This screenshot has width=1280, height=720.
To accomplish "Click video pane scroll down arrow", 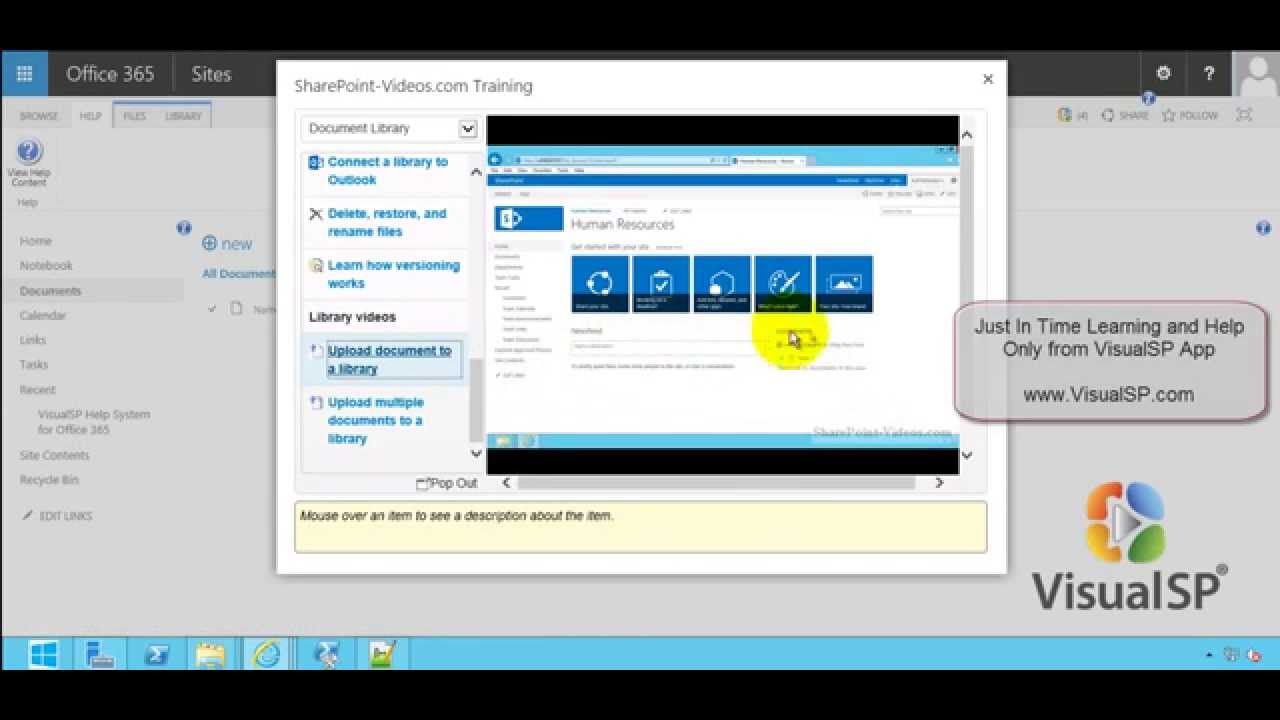I will [967, 455].
